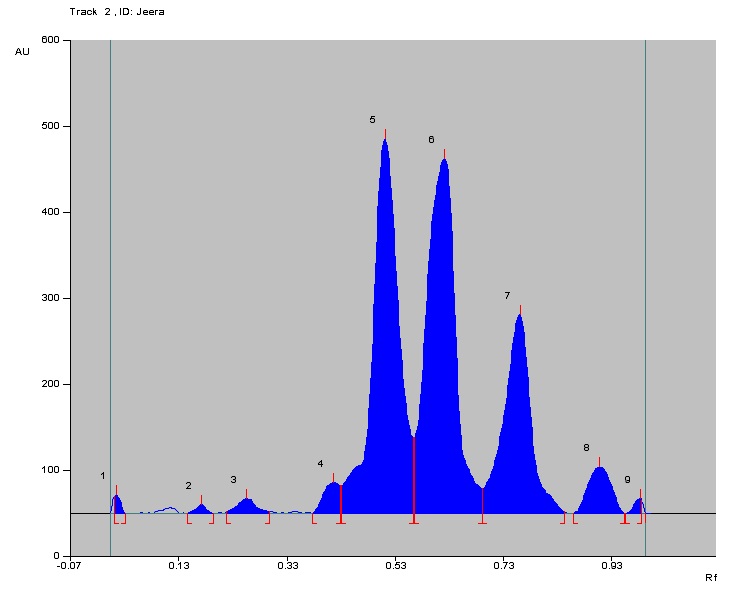Image resolution: width=746 pixels, height=594 pixels.
Task: Click the peak number 5 label
Action: (372, 120)
